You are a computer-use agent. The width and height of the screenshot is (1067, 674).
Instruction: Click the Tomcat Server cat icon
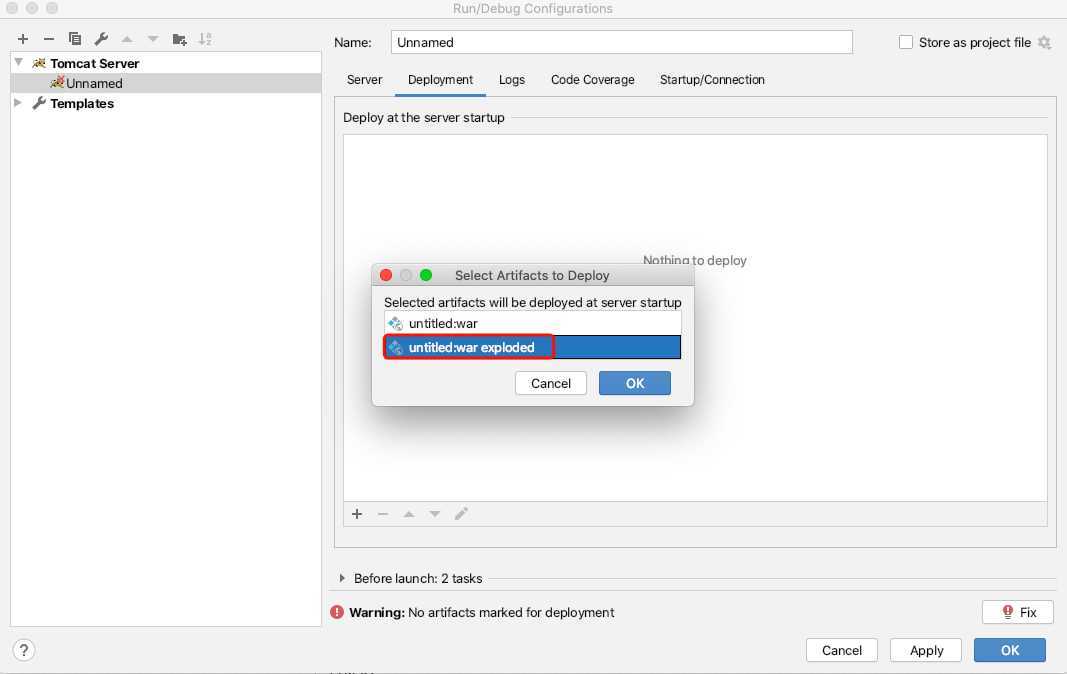[x=39, y=63]
